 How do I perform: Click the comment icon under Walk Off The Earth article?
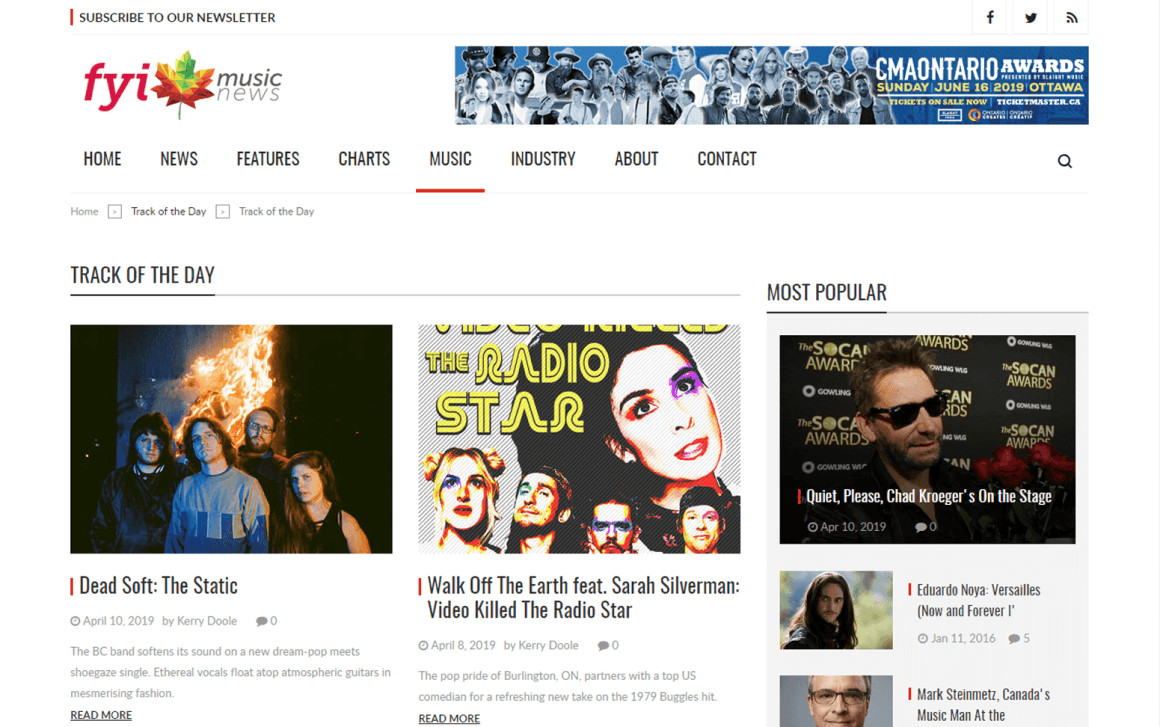[603, 646]
